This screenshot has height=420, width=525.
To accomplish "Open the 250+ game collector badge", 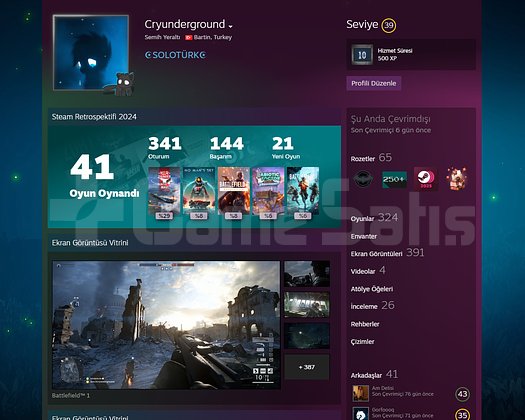I will [x=394, y=179].
